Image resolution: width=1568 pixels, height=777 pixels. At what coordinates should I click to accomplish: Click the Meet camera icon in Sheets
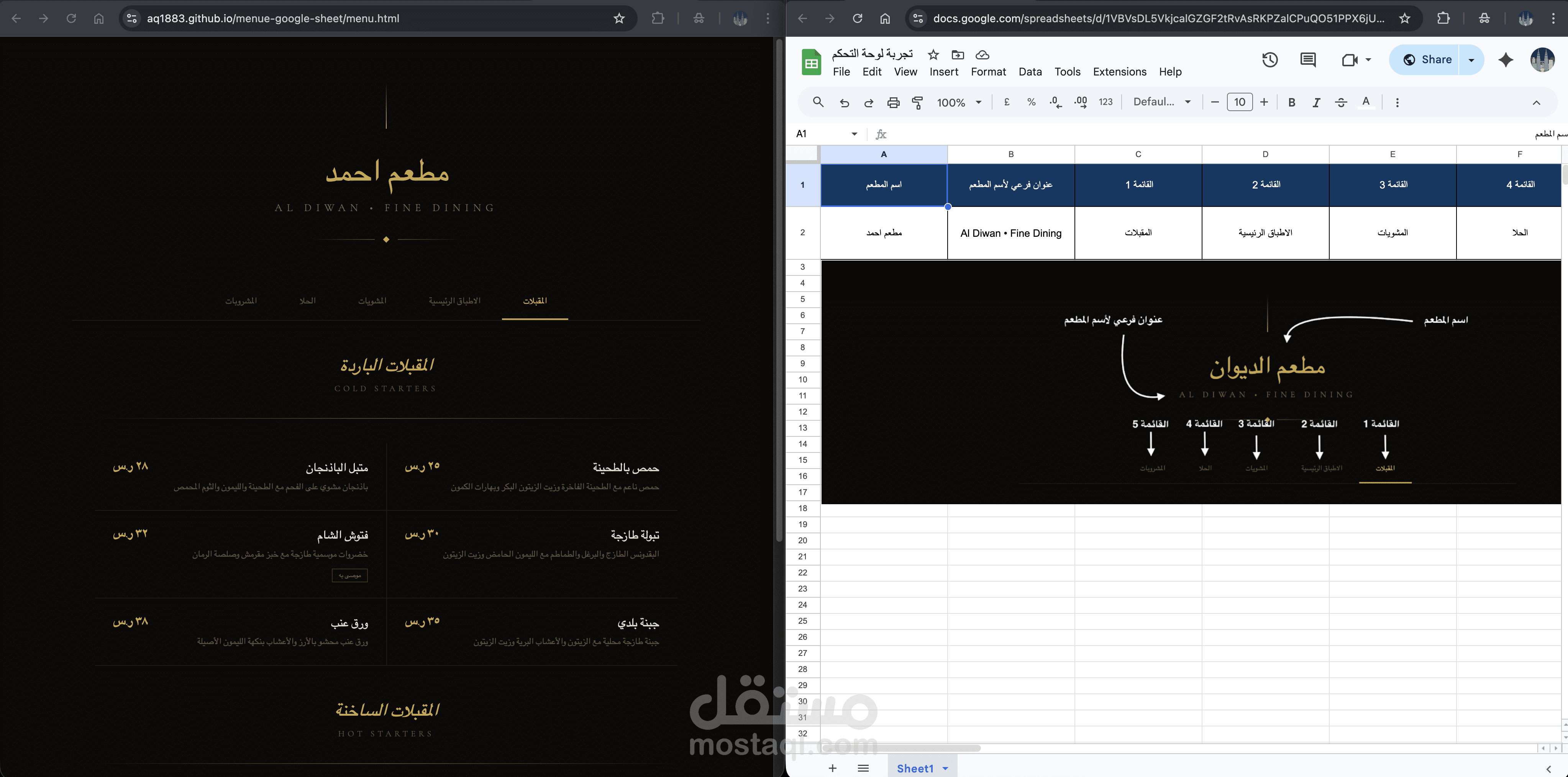tap(1349, 60)
